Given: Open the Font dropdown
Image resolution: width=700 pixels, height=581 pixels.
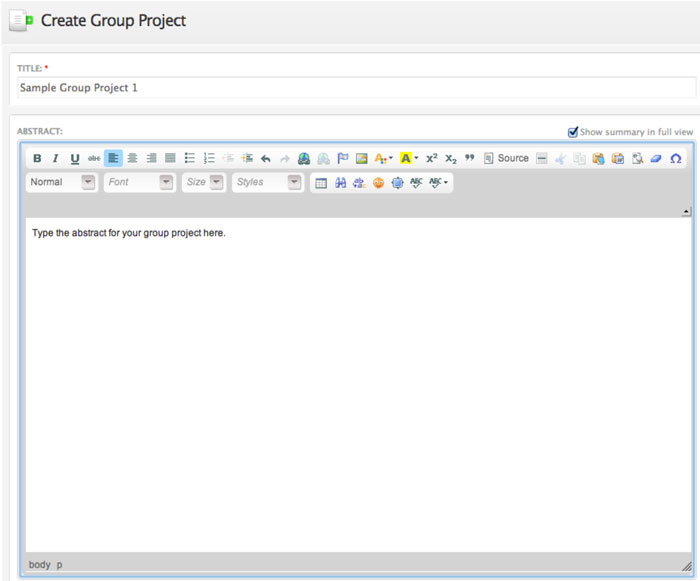Looking at the screenshot, I should point(139,182).
